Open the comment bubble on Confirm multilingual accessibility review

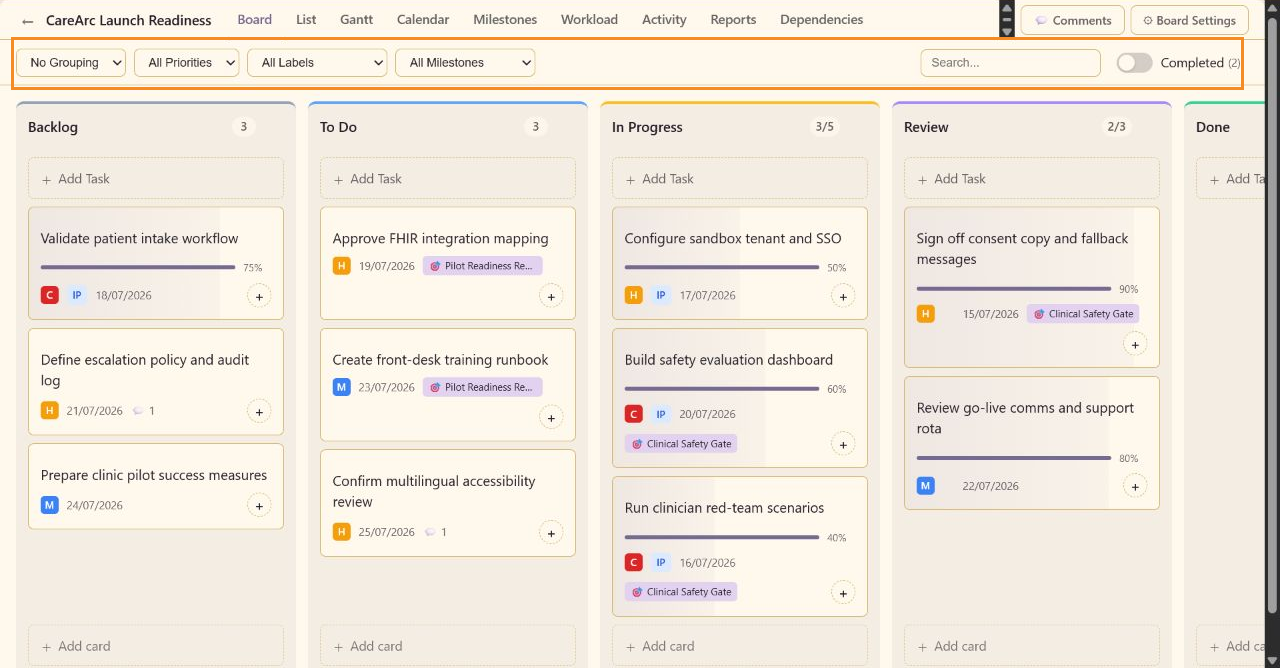(430, 532)
